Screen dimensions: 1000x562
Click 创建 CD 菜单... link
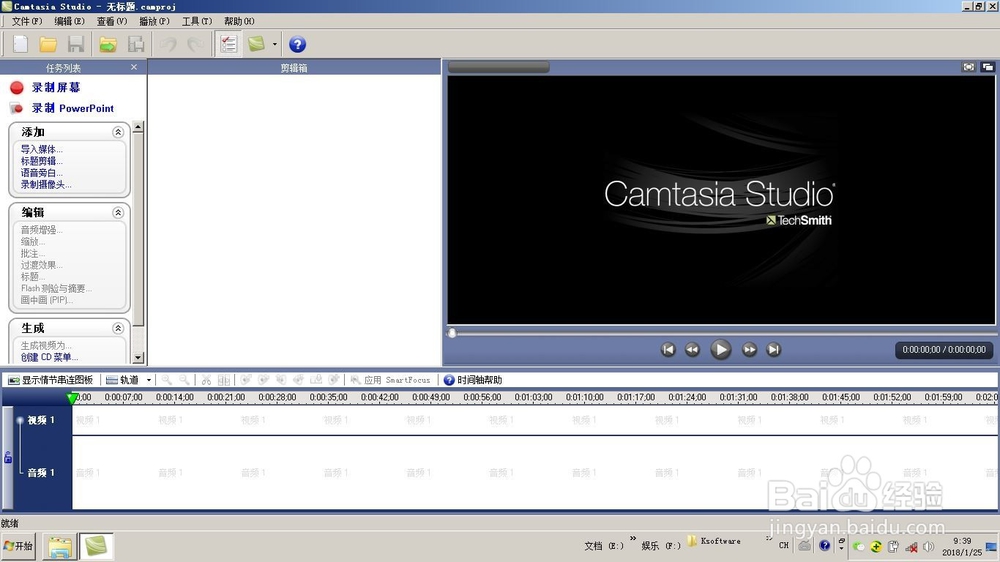(x=50, y=357)
